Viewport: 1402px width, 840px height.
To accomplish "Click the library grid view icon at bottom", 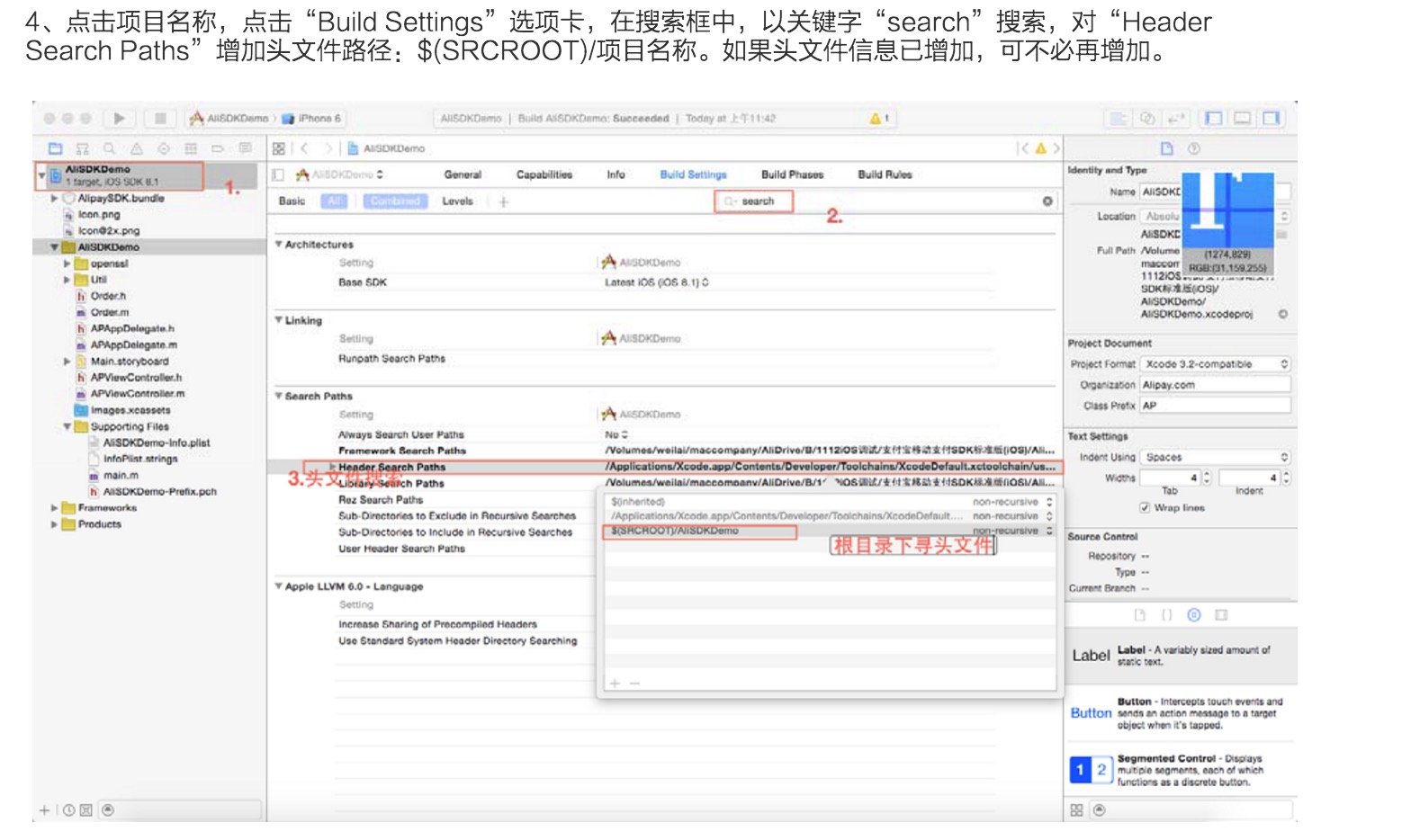I will (x=1076, y=810).
